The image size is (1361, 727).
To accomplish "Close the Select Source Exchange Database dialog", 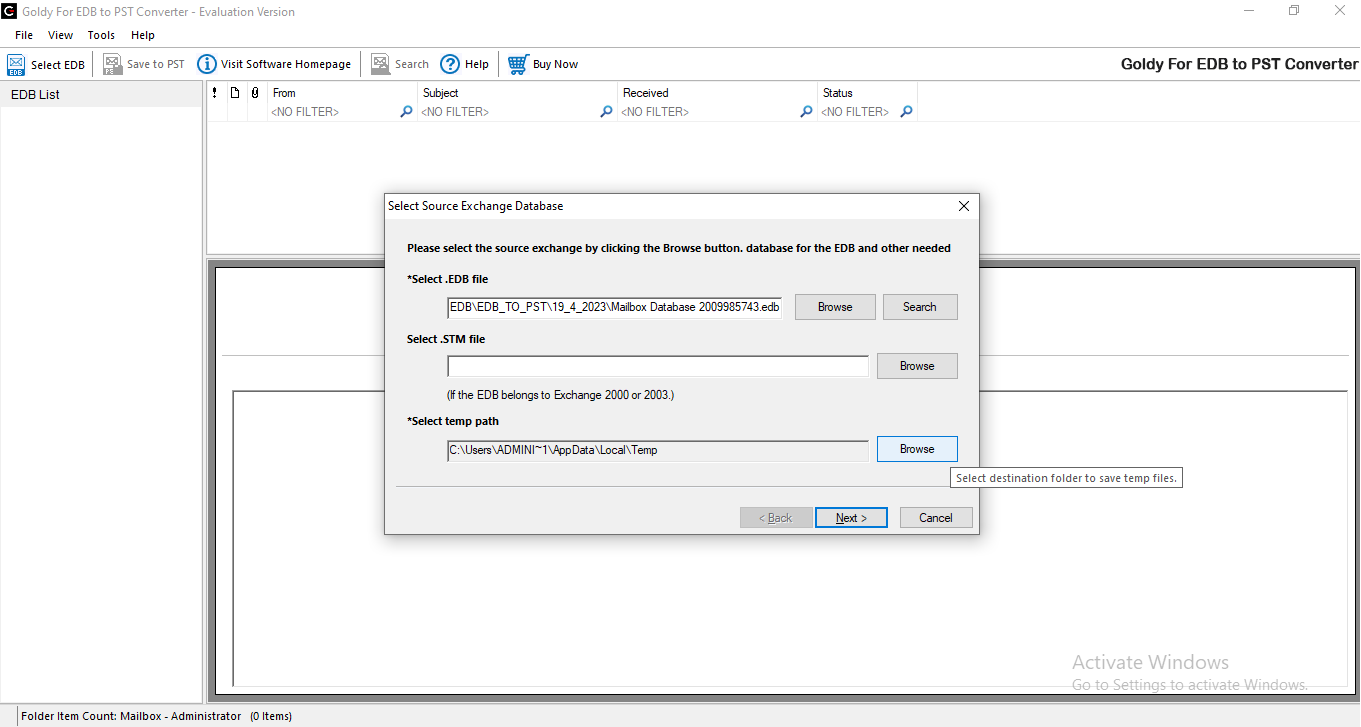I will pyautogui.click(x=964, y=206).
